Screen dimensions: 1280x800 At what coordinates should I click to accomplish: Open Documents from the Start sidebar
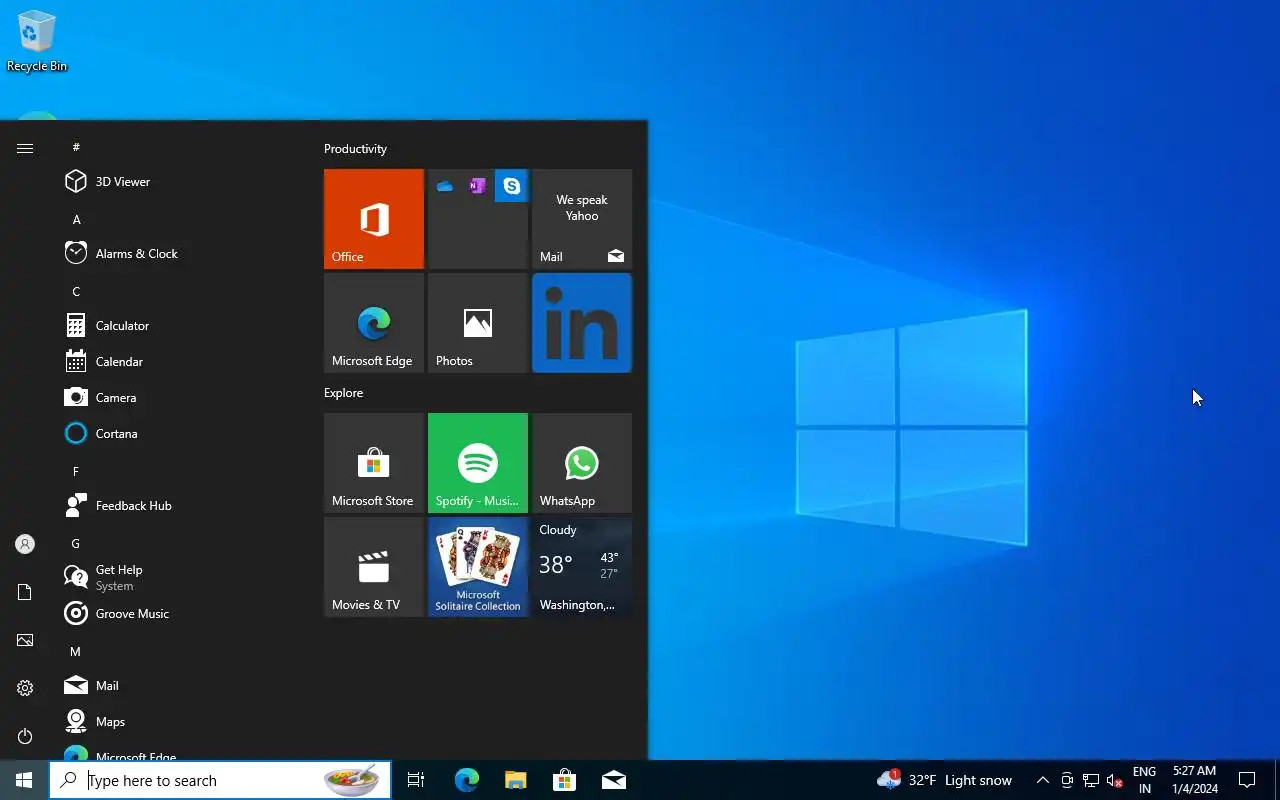[25, 592]
